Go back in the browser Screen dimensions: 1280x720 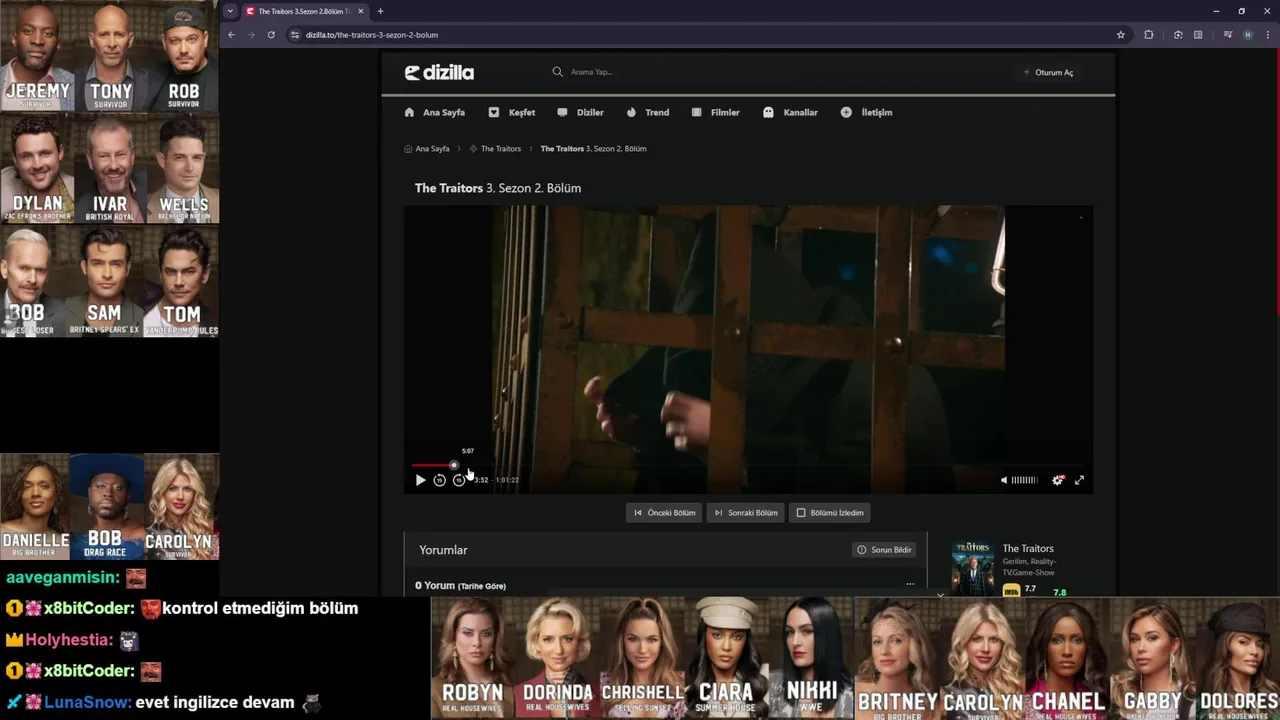coord(231,35)
